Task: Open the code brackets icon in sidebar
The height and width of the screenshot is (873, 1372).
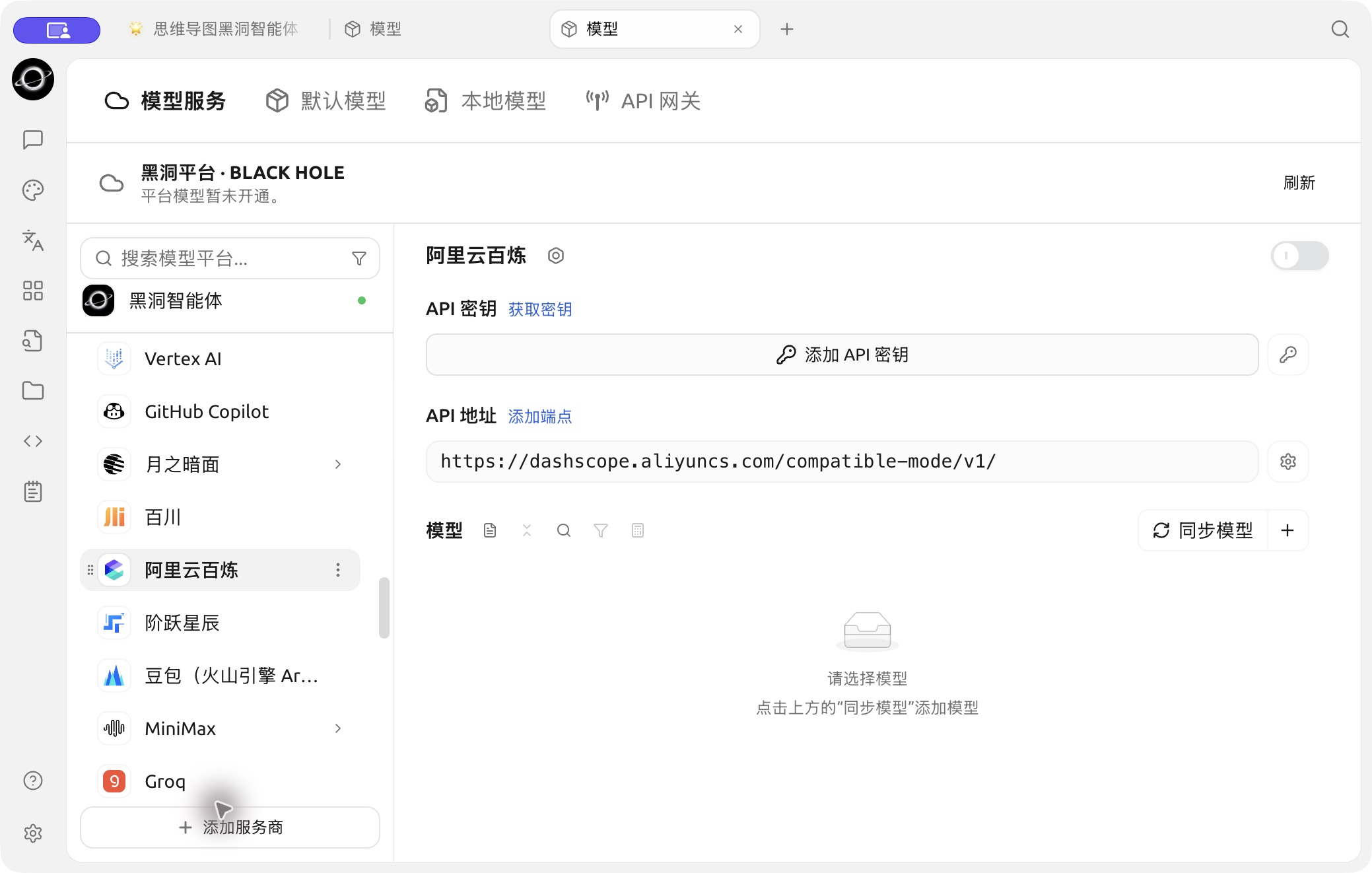Action: point(33,441)
